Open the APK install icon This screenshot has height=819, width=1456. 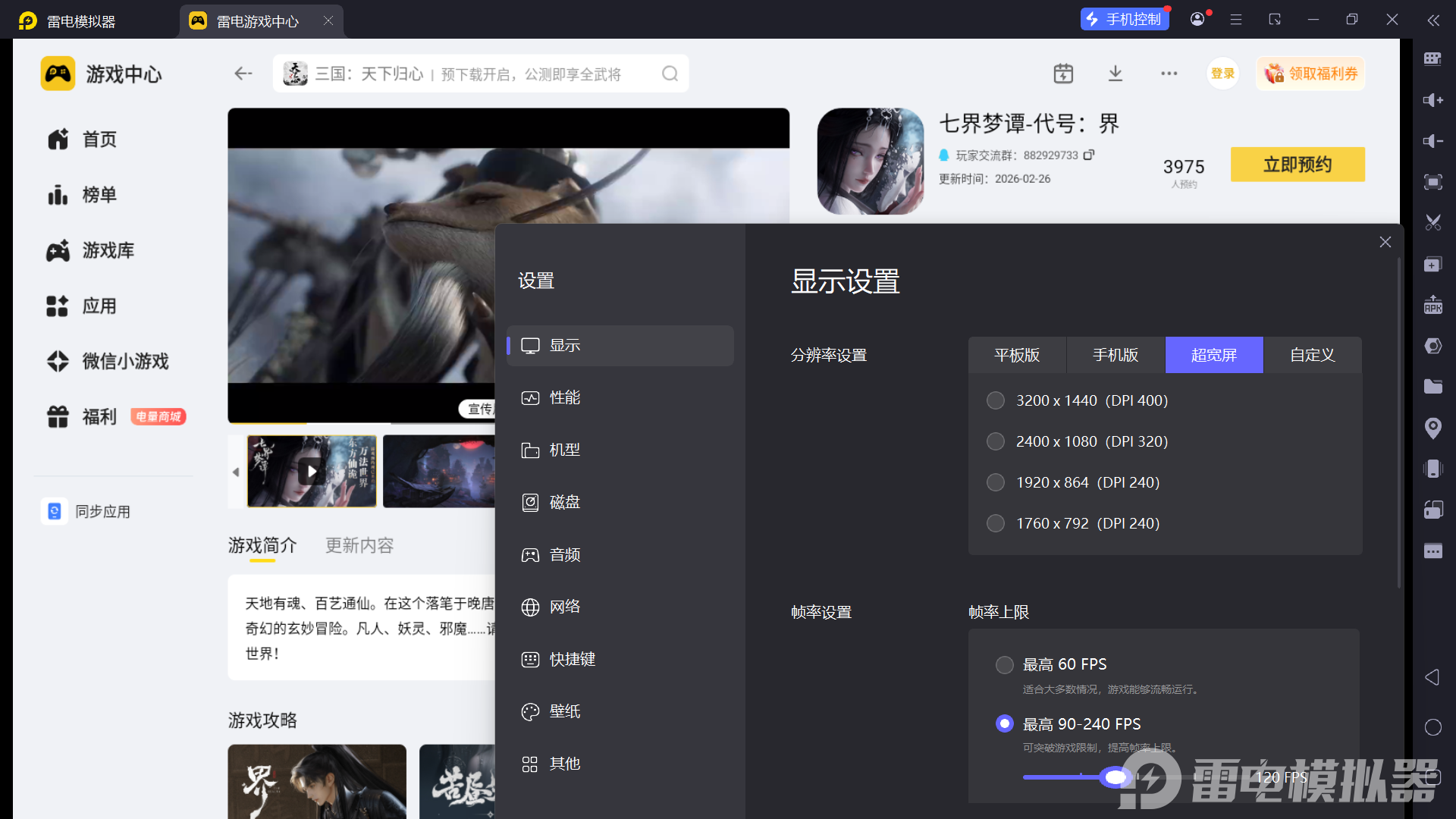[1432, 305]
